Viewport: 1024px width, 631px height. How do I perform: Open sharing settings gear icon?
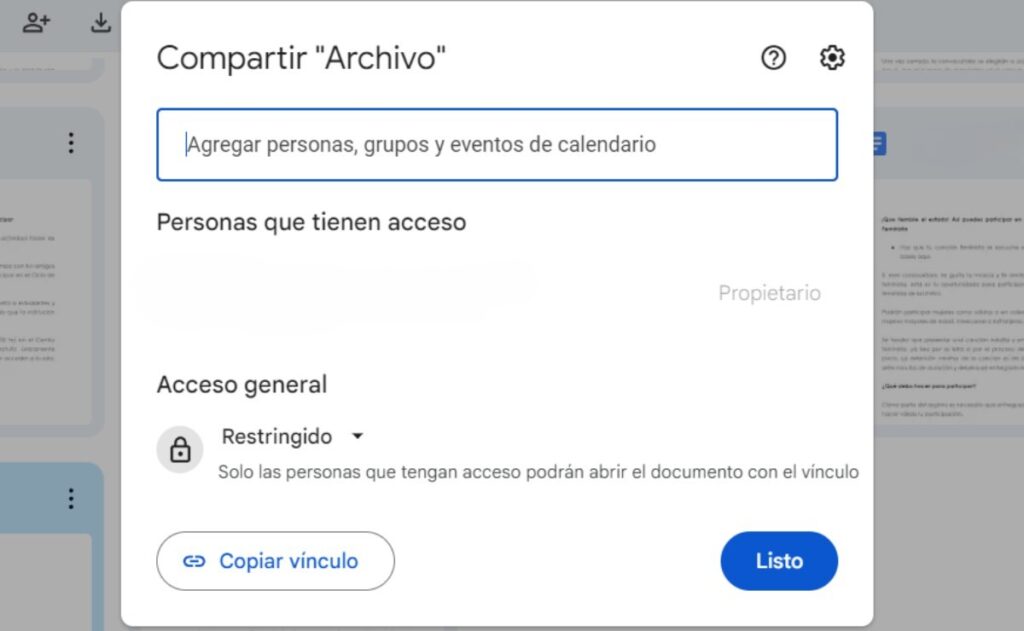tap(832, 57)
